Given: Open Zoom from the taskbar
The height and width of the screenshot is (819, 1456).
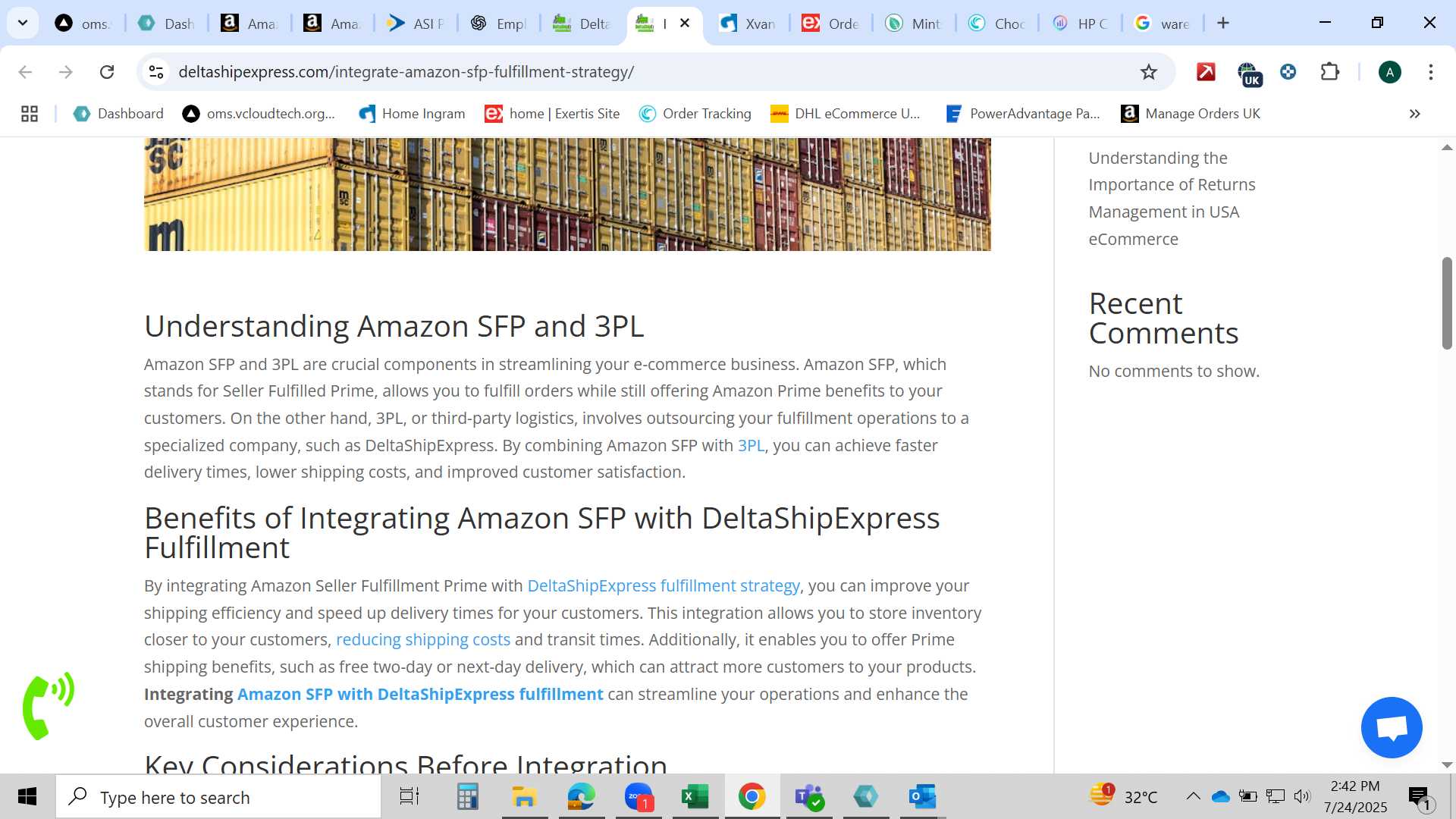Looking at the screenshot, I should pyautogui.click(x=639, y=797).
